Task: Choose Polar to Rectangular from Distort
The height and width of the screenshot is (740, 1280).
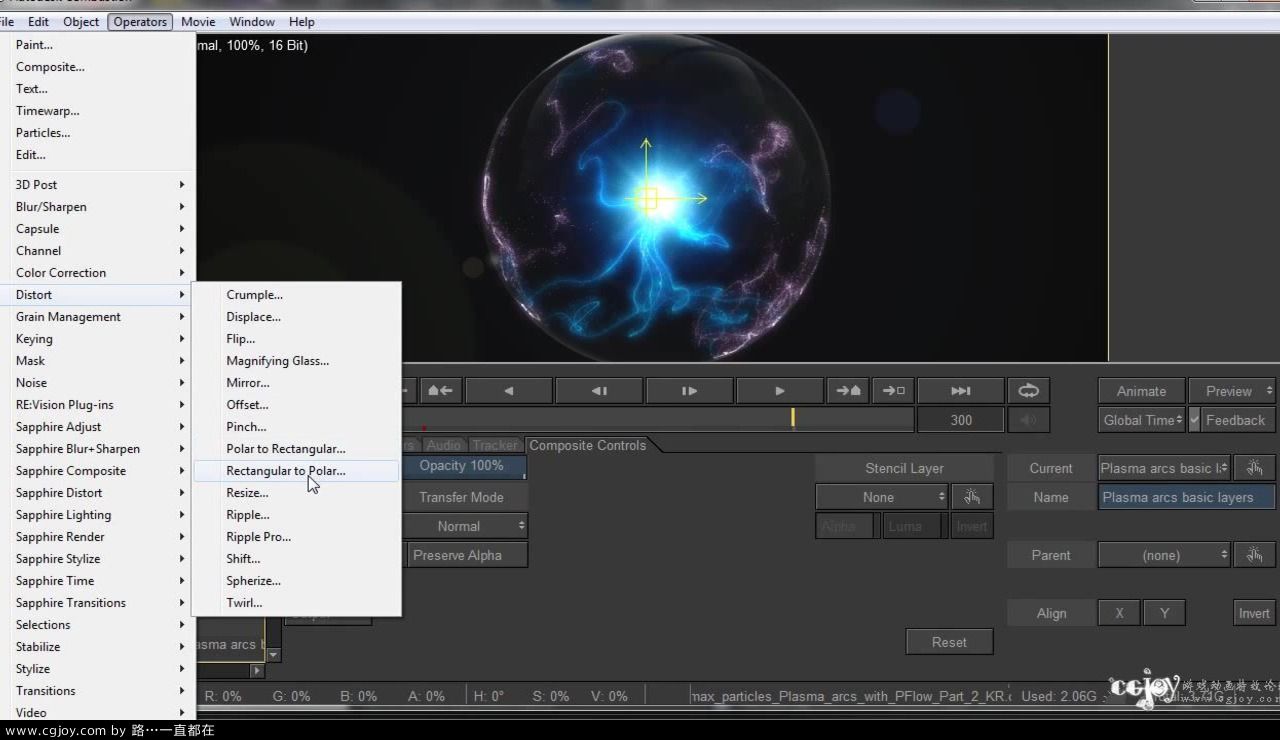Action: tap(296, 449)
